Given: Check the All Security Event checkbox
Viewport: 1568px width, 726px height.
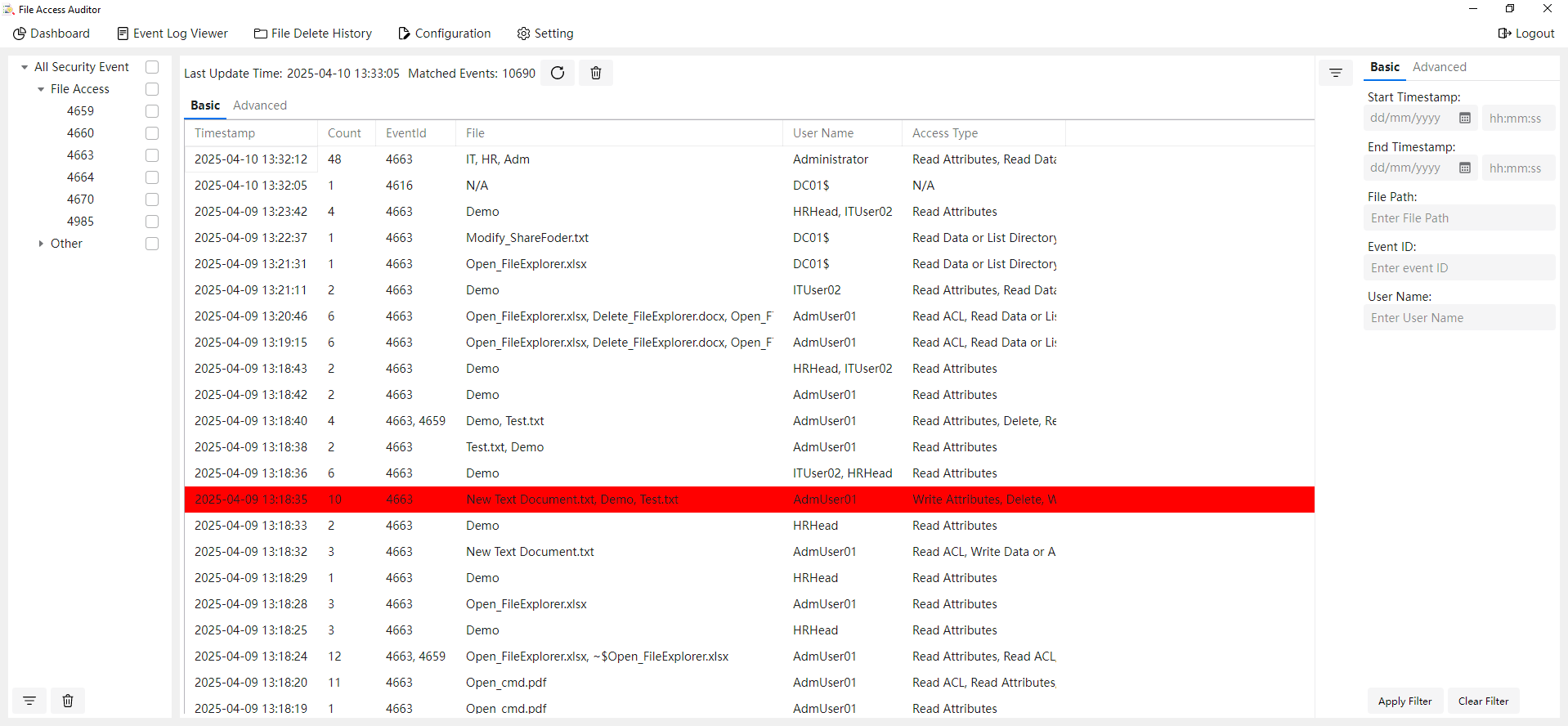Looking at the screenshot, I should point(152,67).
